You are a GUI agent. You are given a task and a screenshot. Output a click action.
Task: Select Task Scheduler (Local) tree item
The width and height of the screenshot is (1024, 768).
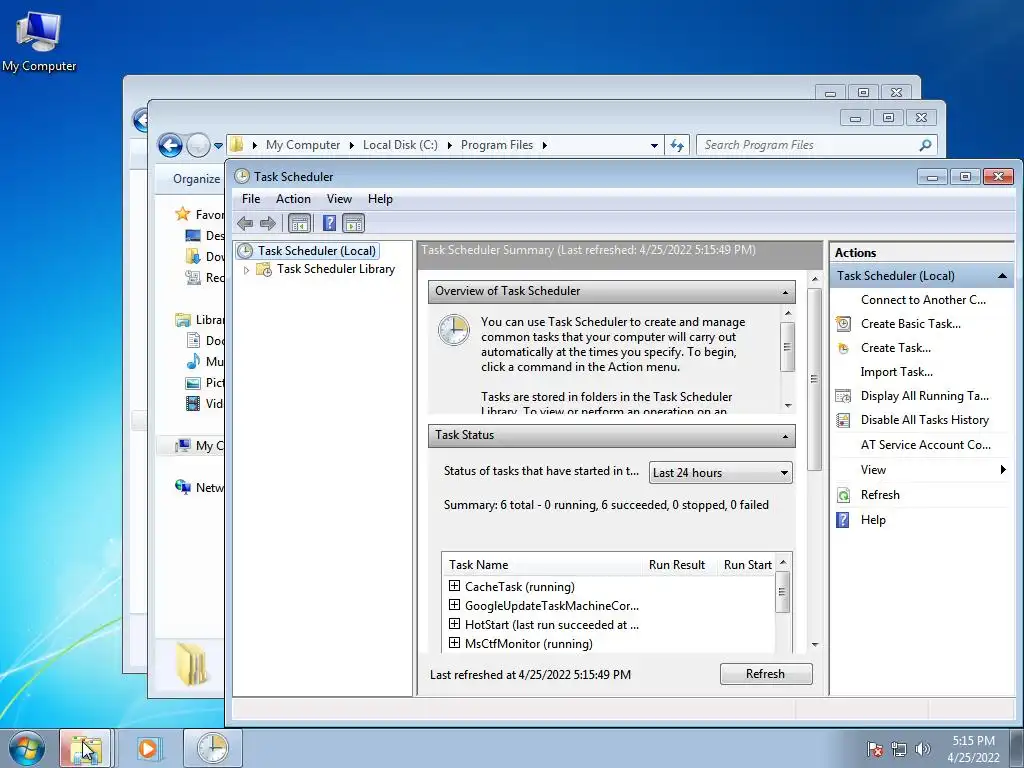pyautogui.click(x=317, y=251)
